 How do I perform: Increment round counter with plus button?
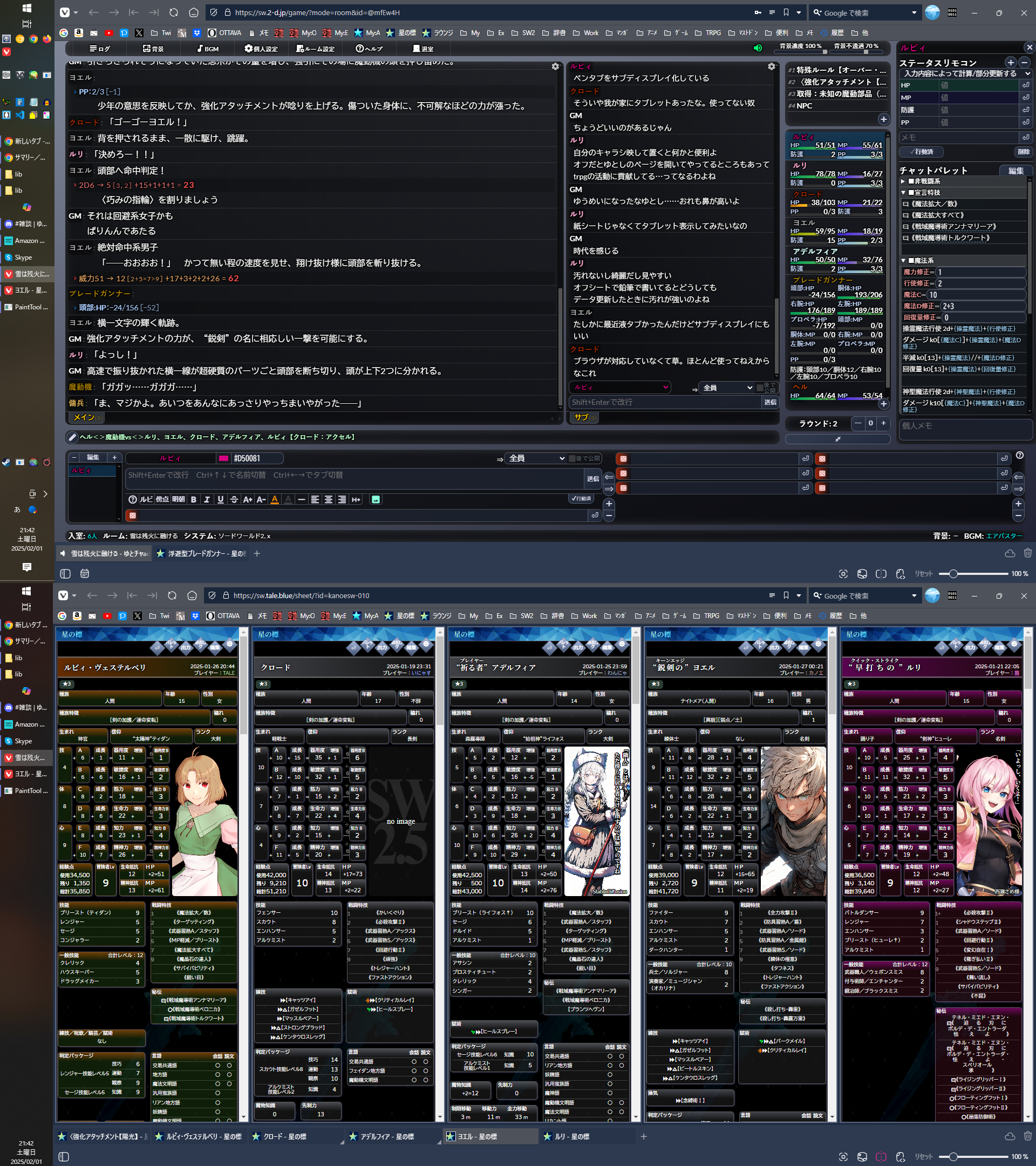[883, 423]
